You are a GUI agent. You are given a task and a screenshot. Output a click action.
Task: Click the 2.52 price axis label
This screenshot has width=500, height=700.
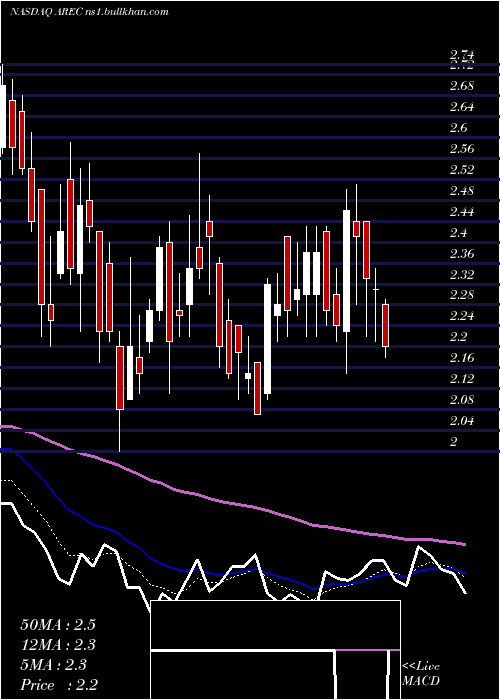click(462, 170)
